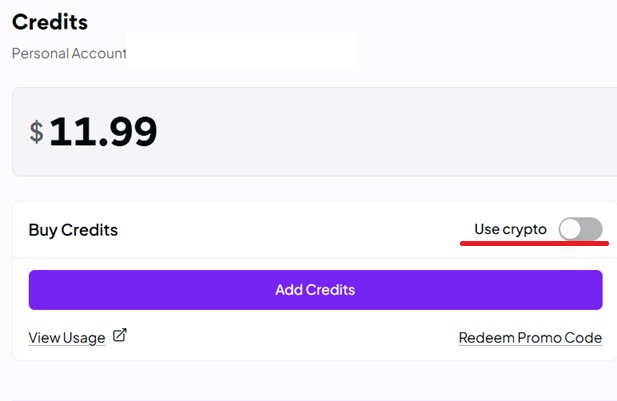The height and width of the screenshot is (401, 617).
Task: Click the red underline beneath Use crypto
Action: pyautogui.click(x=534, y=244)
